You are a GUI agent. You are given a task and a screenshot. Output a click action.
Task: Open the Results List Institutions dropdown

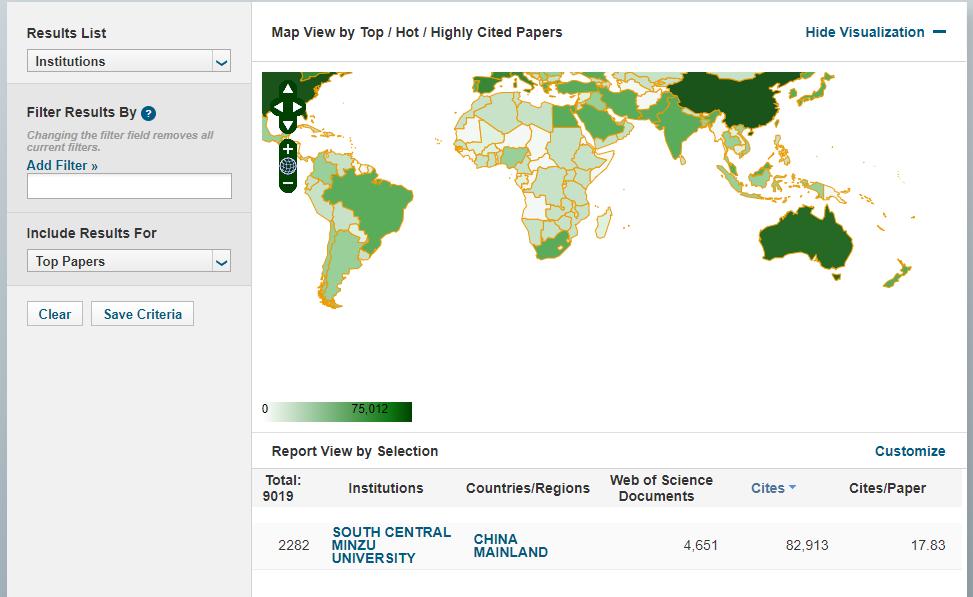(129, 62)
